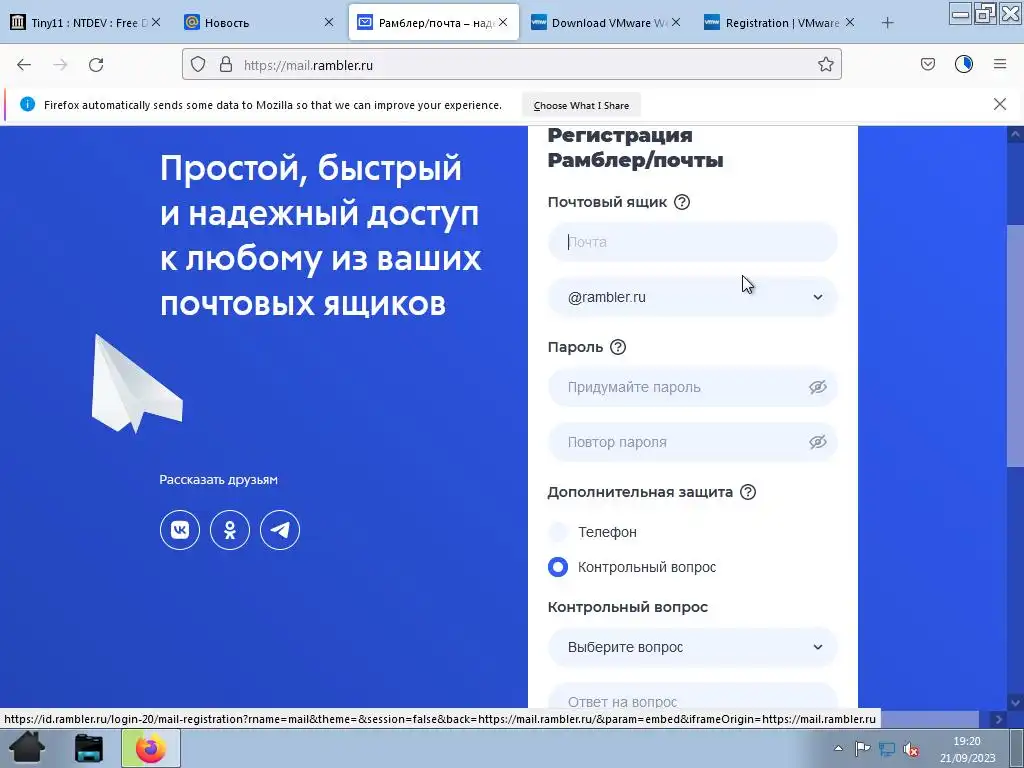Open the file manager taskbar icon
Image resolution: width=1024 pixels, height=768 pixels.
pos(89,748)
